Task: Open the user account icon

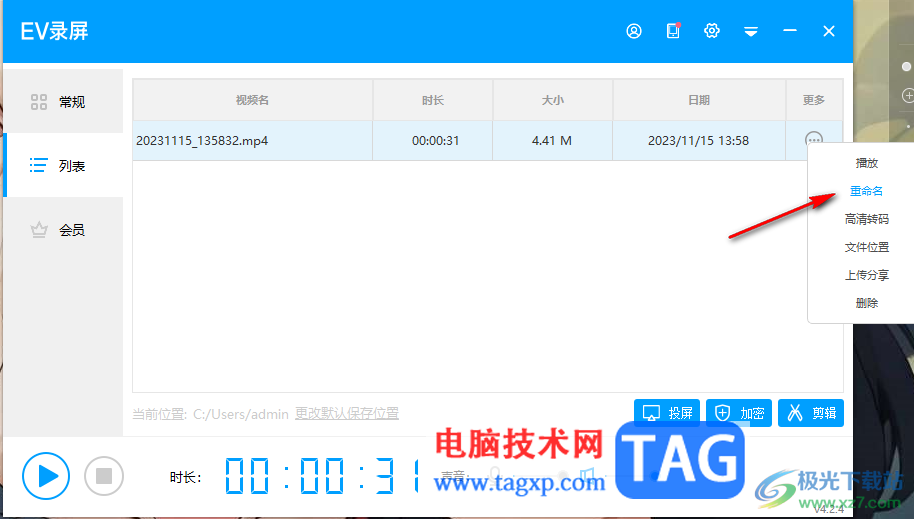Action: pos(634,31)
